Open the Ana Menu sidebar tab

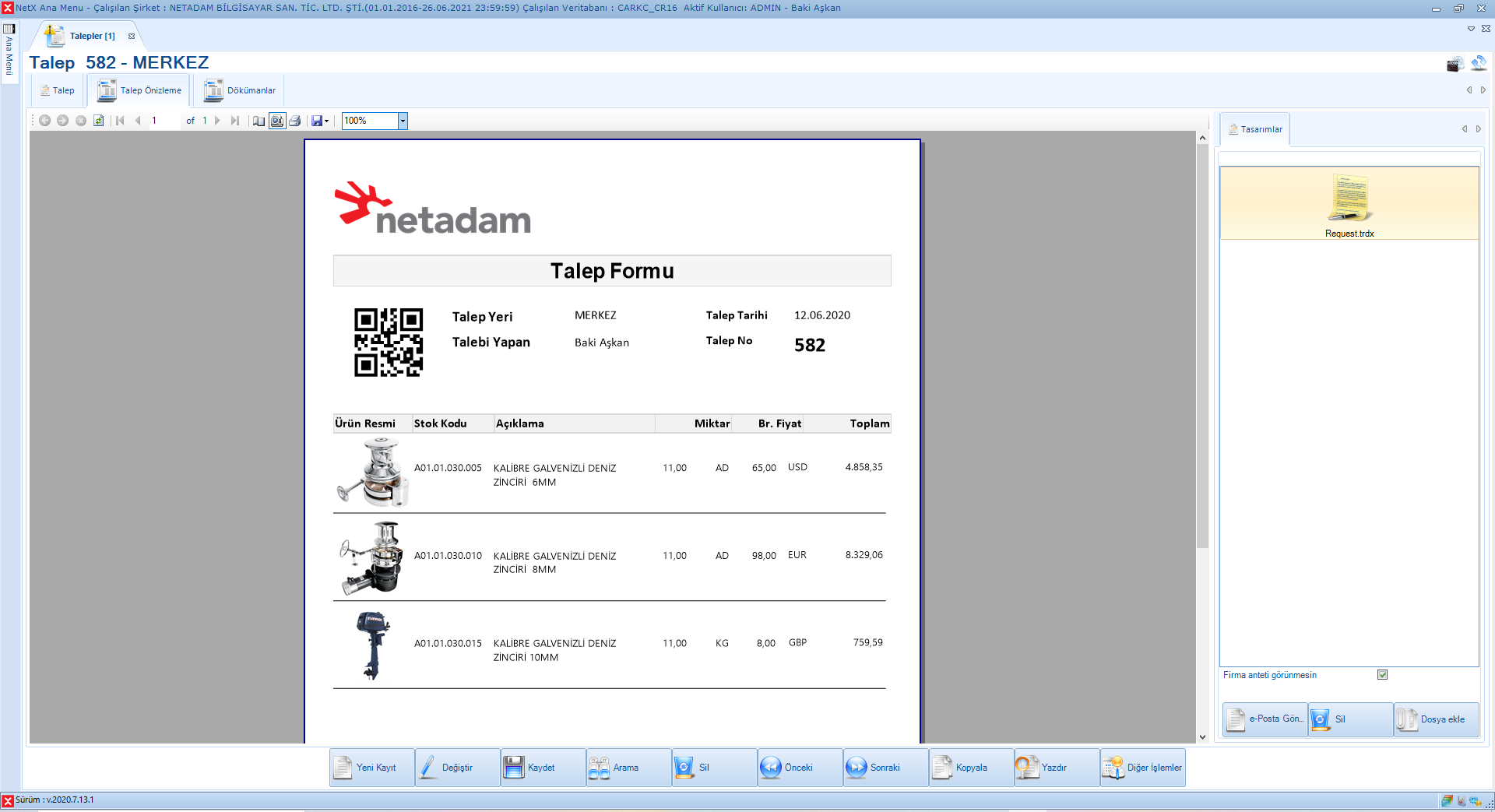(9, 54)
